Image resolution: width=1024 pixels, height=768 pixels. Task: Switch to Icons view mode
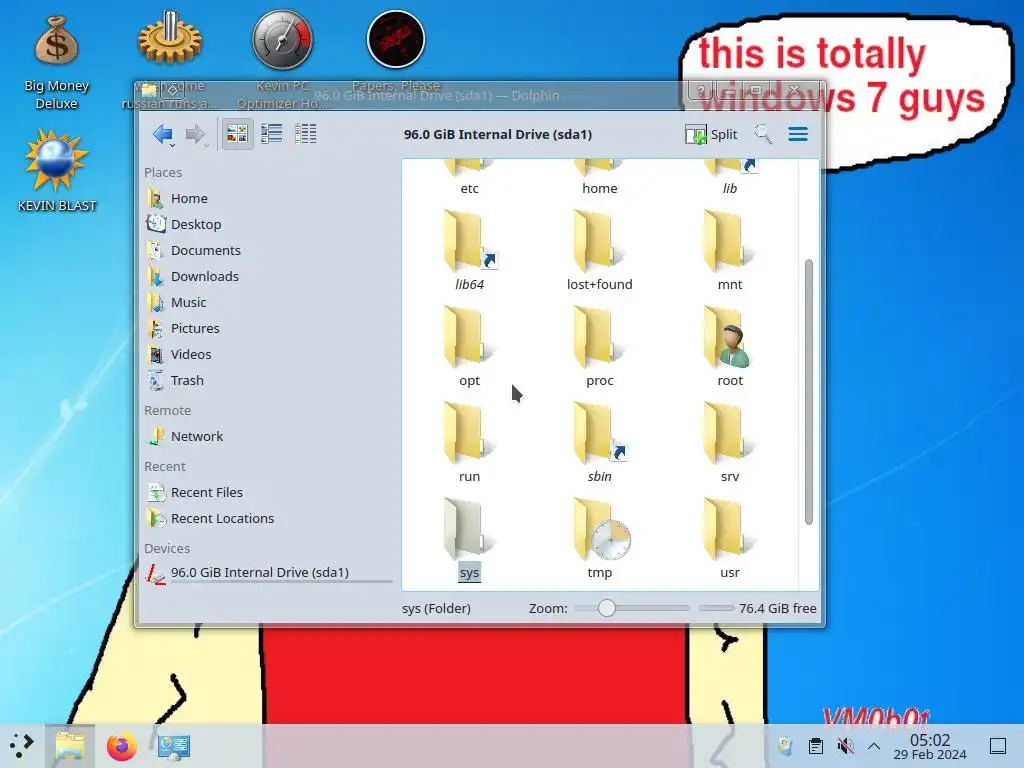pos(237,134)
